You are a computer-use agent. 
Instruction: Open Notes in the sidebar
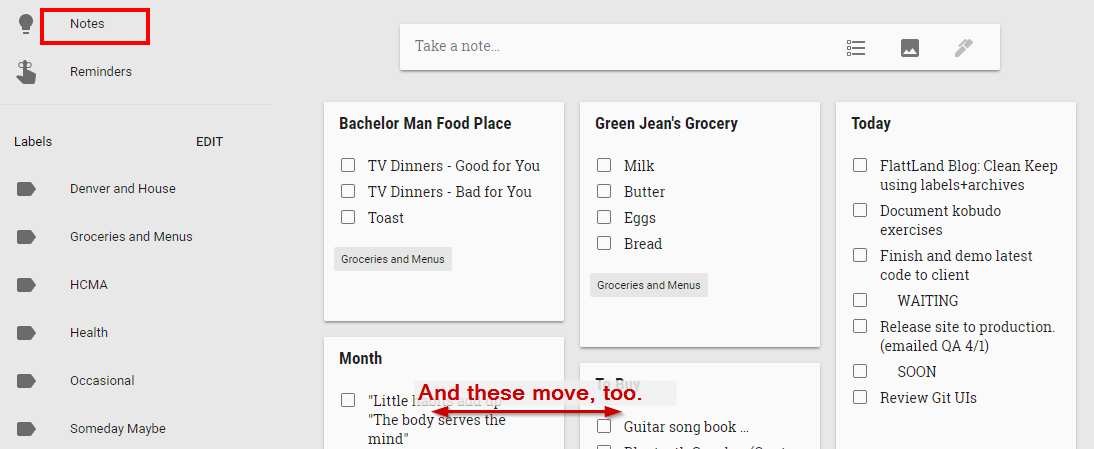(87, 24)
